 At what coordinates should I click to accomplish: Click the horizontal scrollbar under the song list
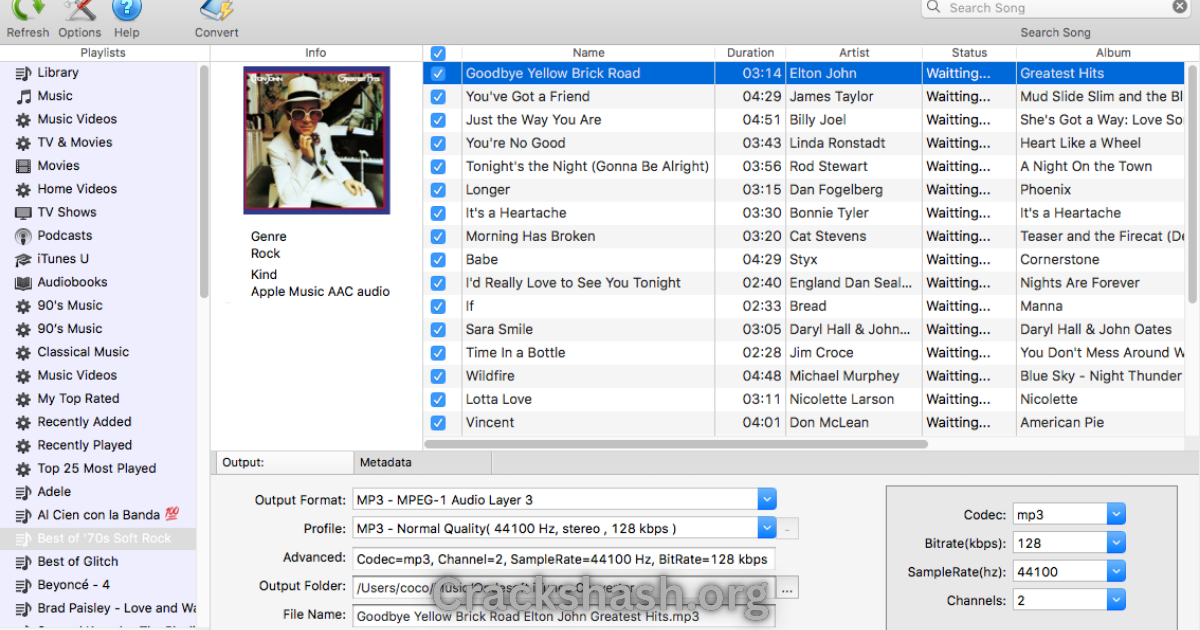[x=676, y=443]
